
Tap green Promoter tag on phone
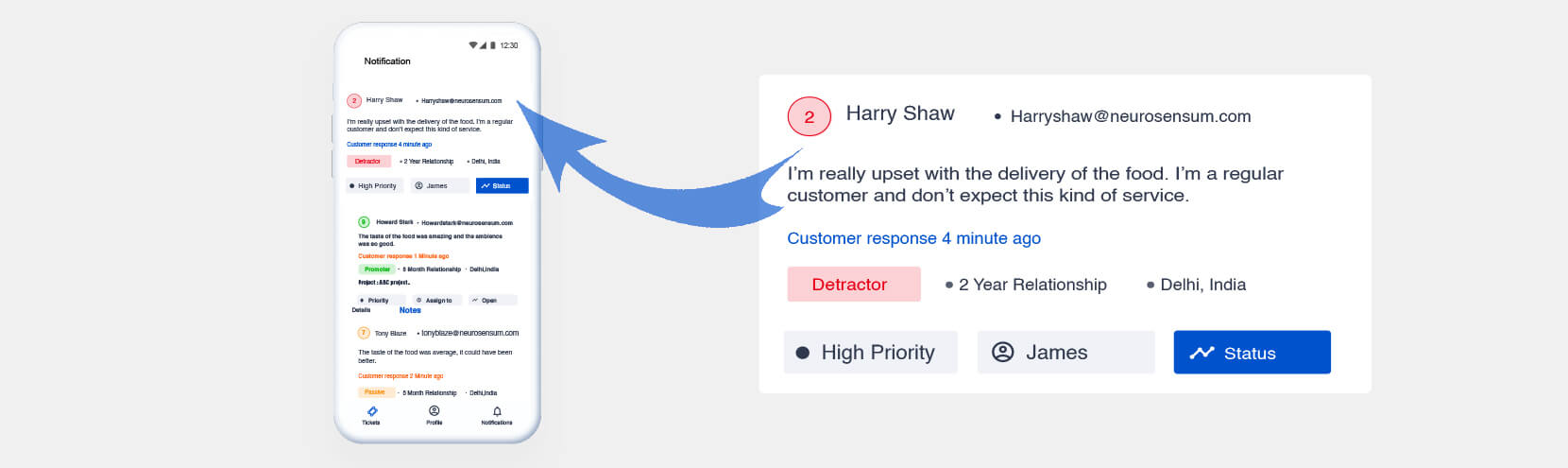(376, 269)
